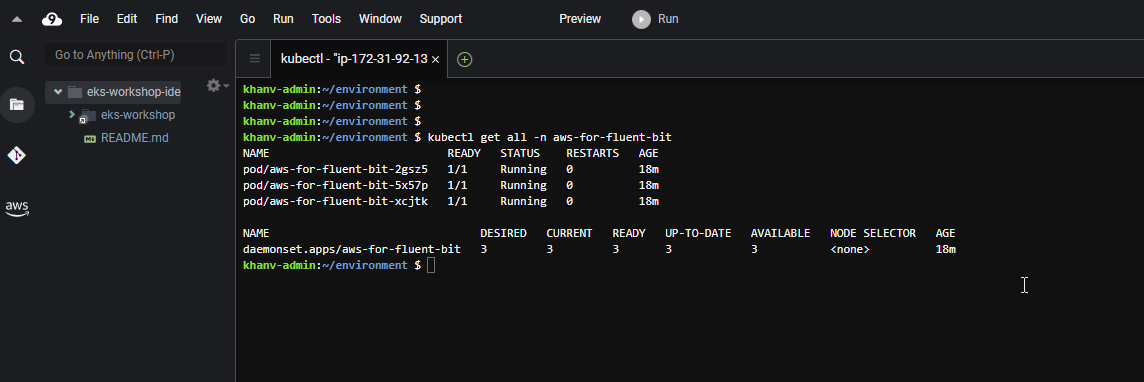Open the tab list menu icon
1144x382 pixels.
(255, 59)
